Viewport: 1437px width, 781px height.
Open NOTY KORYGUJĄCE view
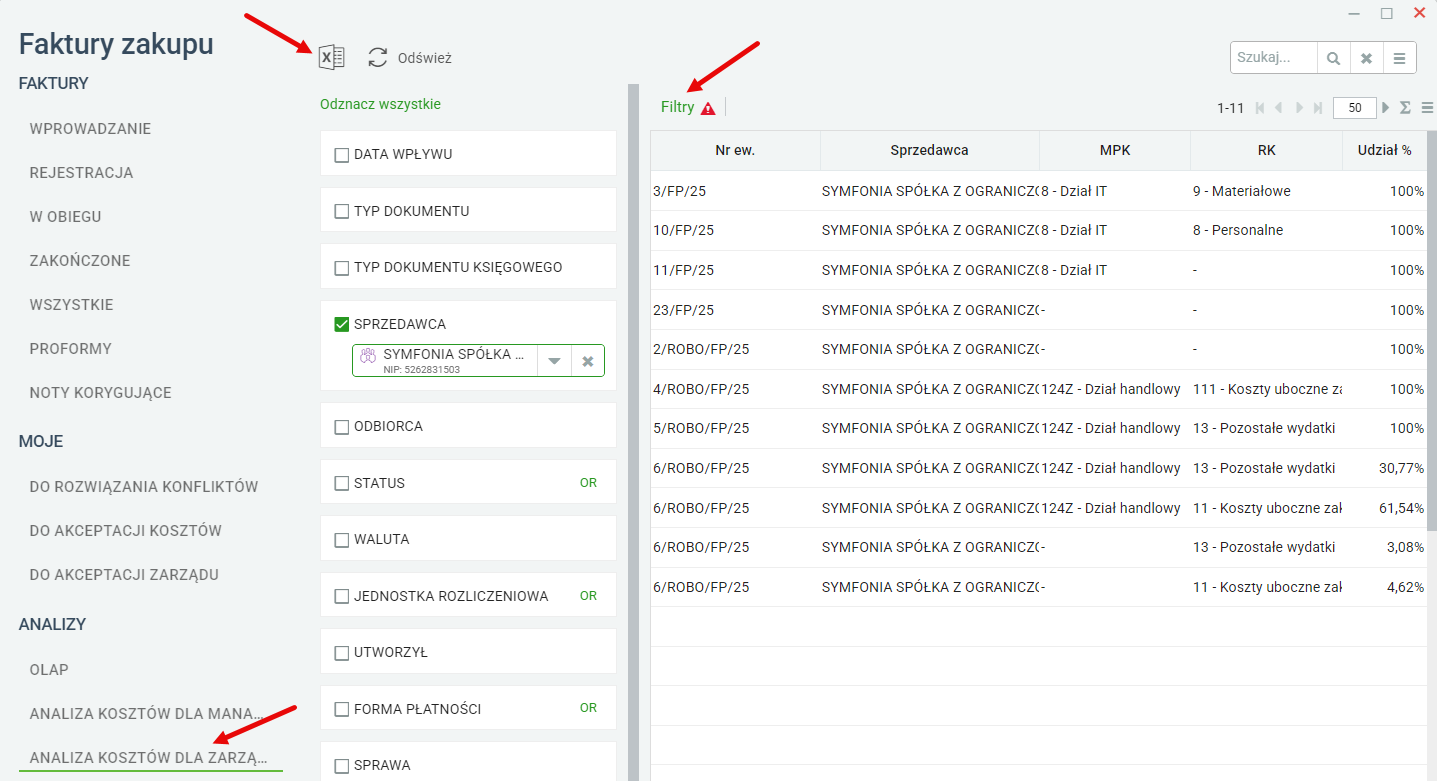click(101, 393)
